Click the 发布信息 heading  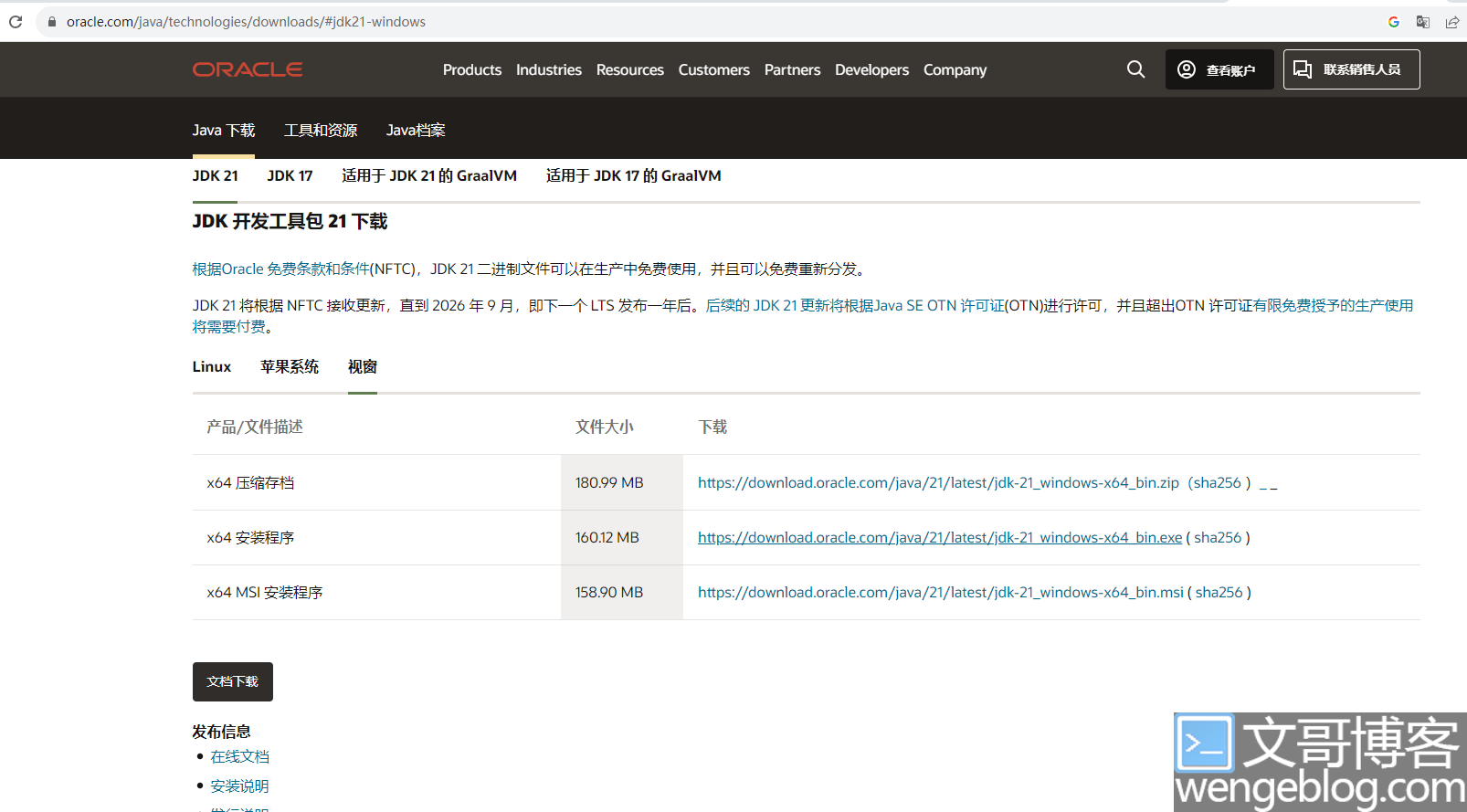222,732
